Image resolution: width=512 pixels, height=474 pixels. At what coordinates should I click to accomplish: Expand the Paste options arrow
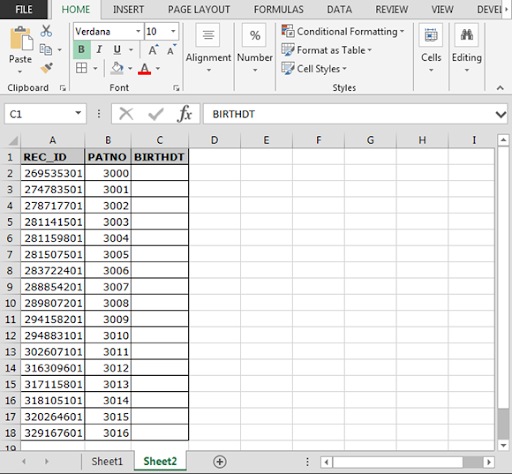tap(20, 71)
